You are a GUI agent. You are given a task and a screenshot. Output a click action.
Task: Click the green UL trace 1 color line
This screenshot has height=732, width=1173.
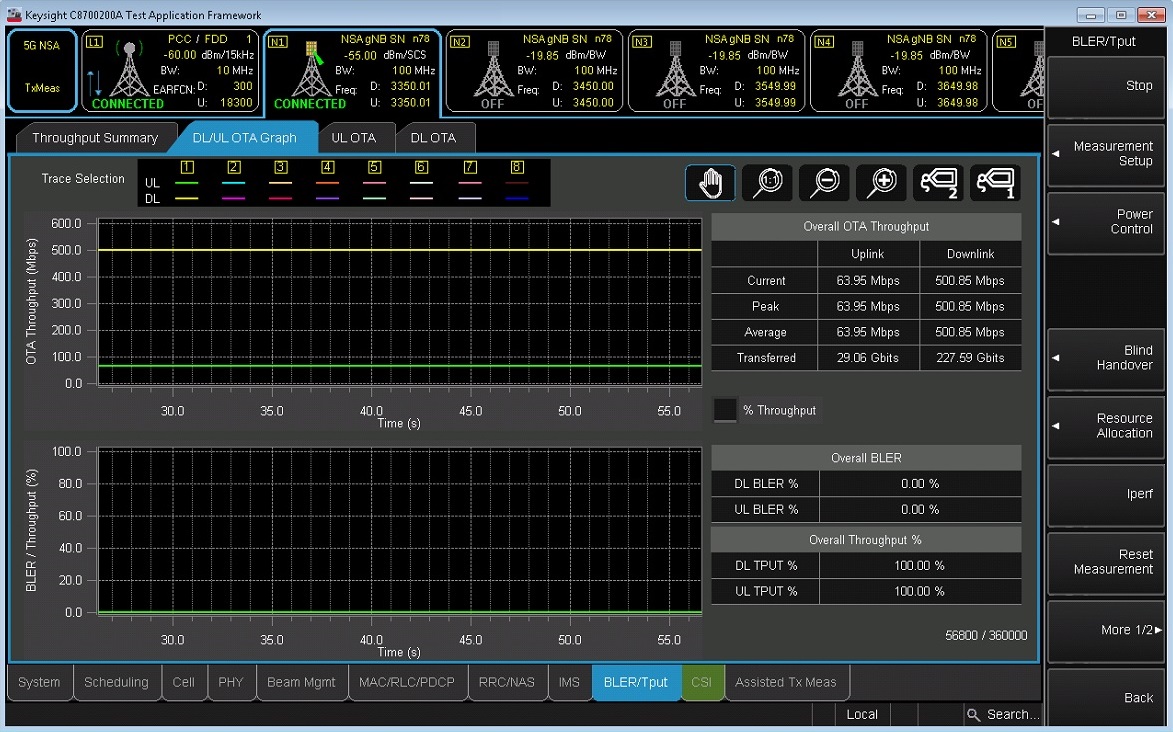[x=186, y=183]
